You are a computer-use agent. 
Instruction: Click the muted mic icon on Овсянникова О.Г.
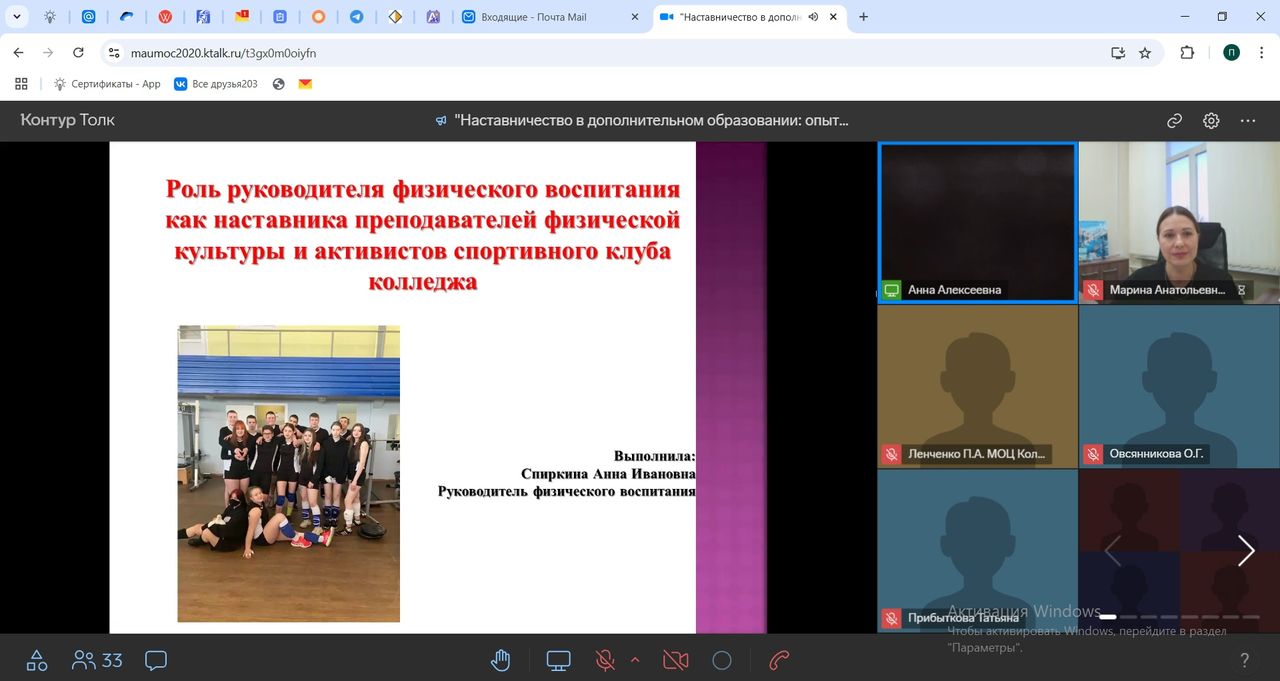1093,454
